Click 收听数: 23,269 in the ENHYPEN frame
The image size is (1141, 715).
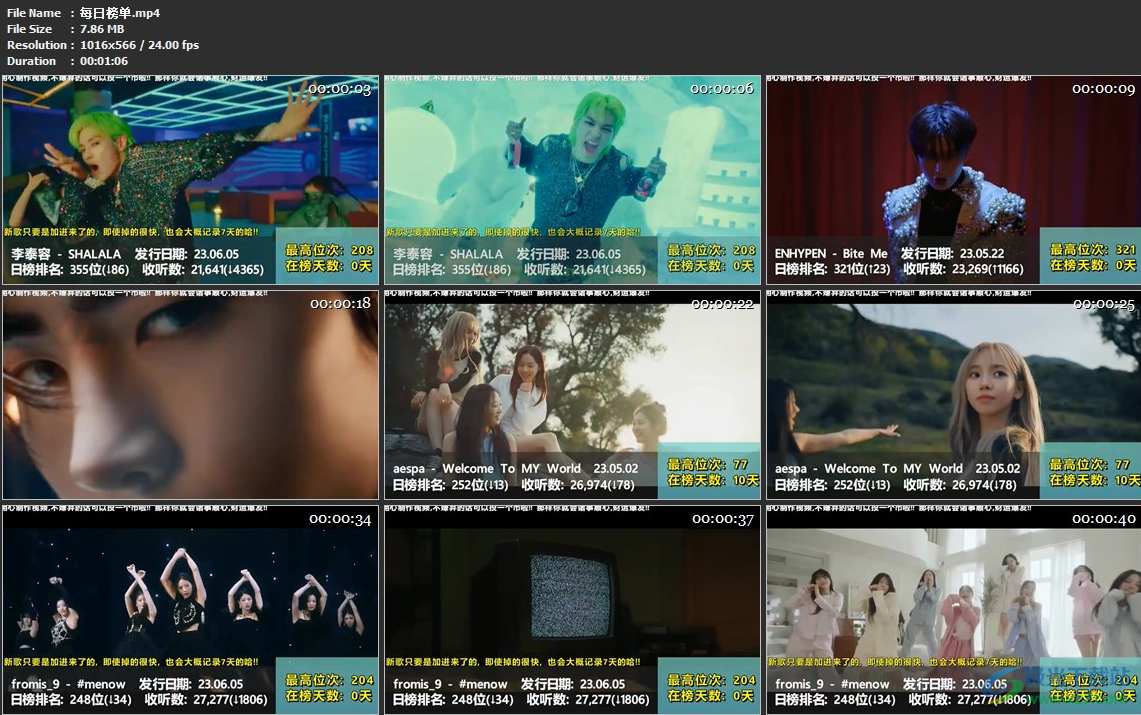[x=963, y=269]
